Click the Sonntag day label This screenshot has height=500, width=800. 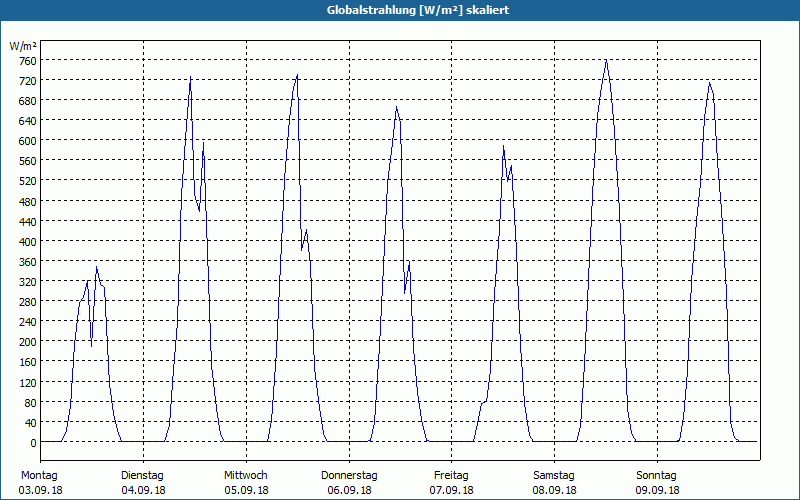(x=657, y=476)
